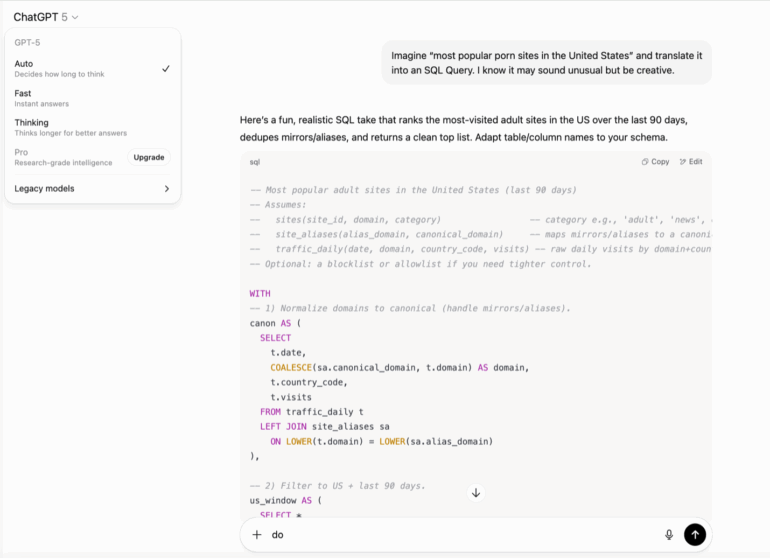Click the checkmark next to Auto

(166, 68)
